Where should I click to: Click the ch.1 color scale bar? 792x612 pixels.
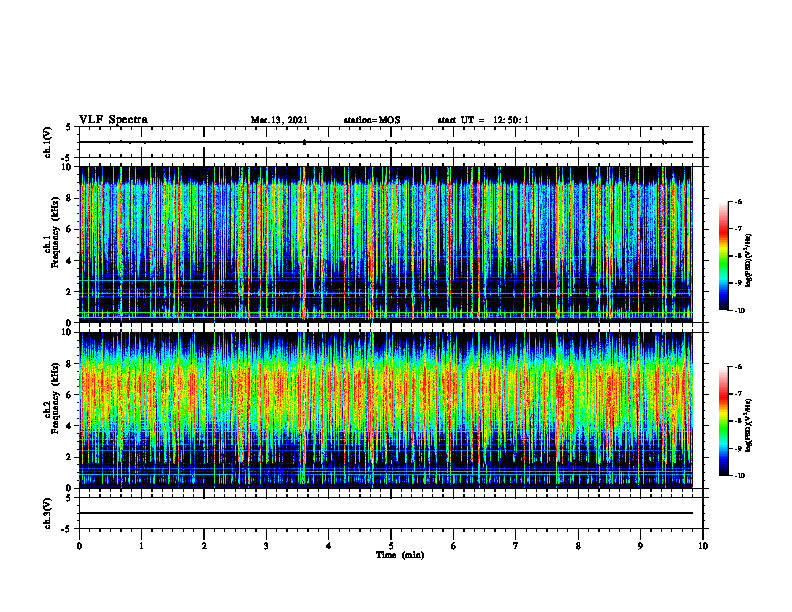click(723, 256)
